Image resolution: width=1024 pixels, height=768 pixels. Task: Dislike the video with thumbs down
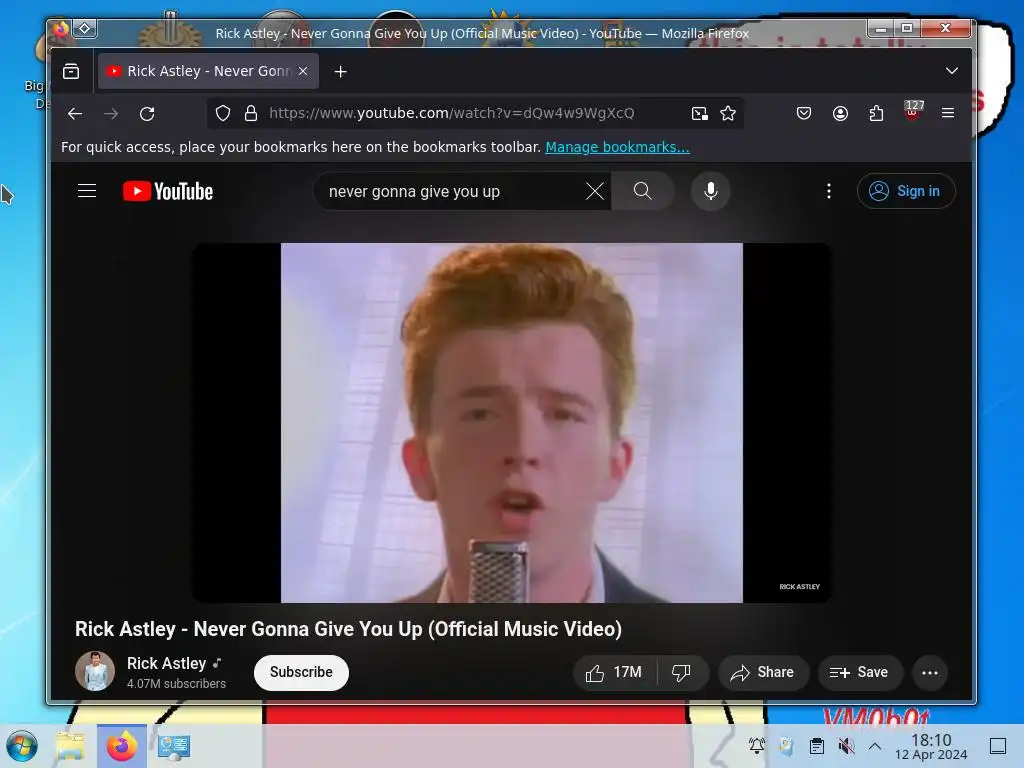682,673
